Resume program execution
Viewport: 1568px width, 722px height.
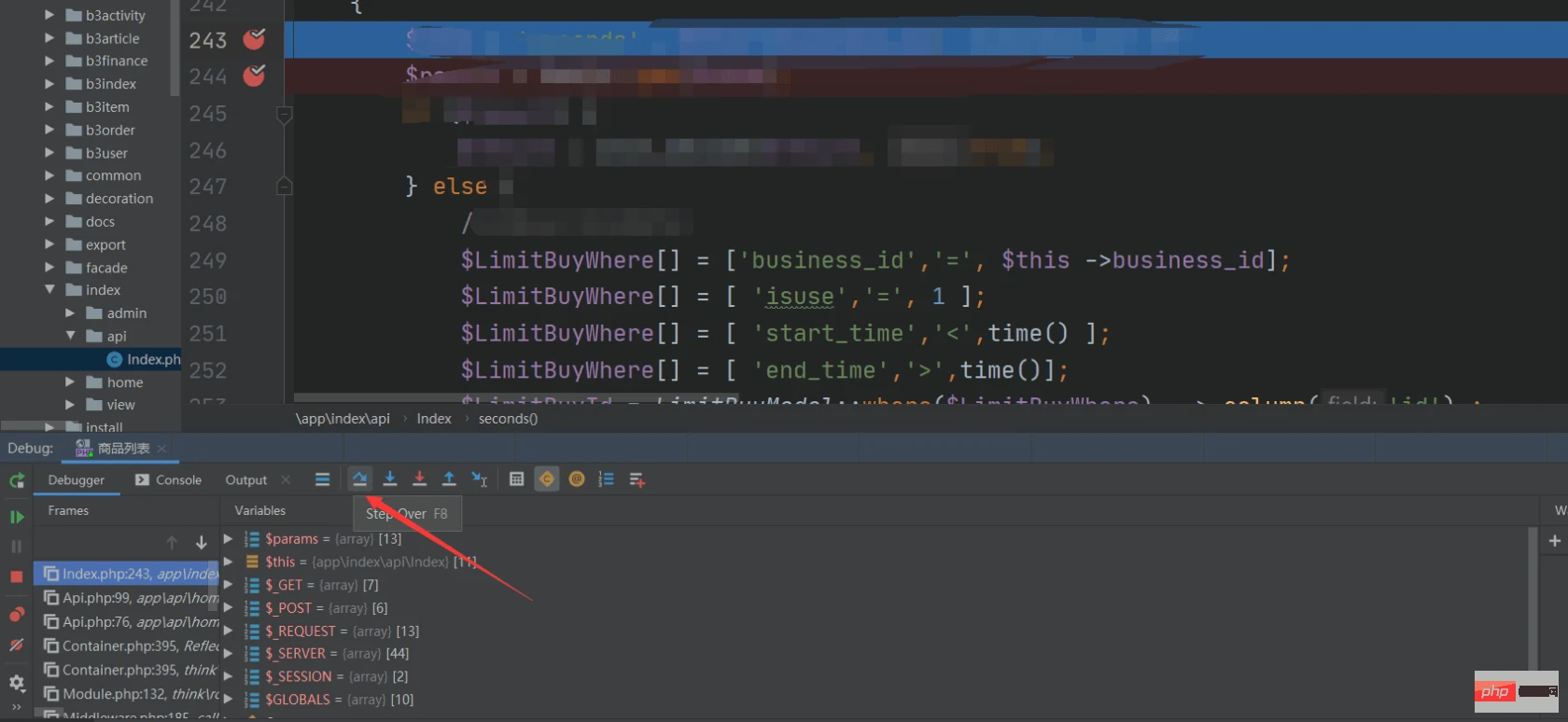coord(17,517)
